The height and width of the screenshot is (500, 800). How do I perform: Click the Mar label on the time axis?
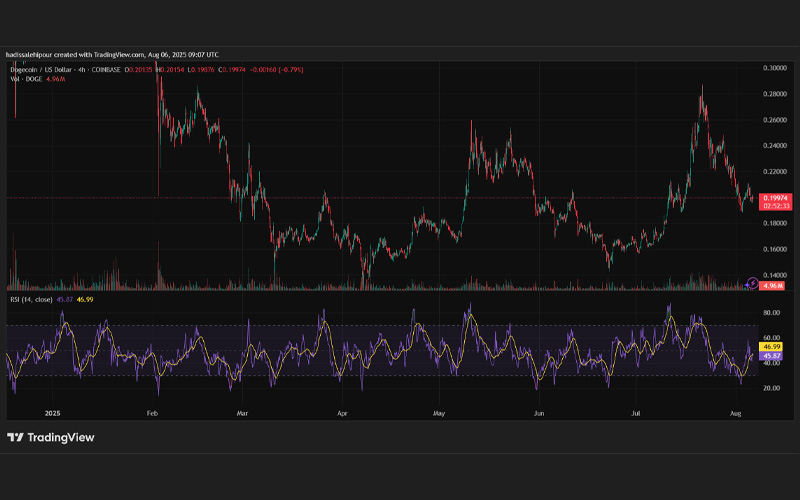[x=242, y=413]
